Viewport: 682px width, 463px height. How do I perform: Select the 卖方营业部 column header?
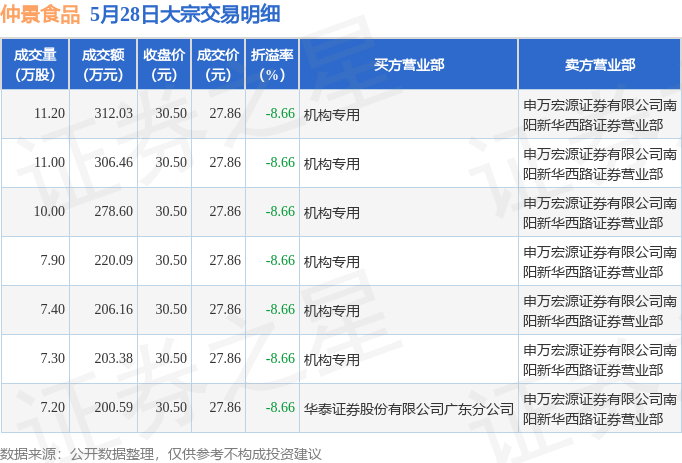click(x=599, y=64)
